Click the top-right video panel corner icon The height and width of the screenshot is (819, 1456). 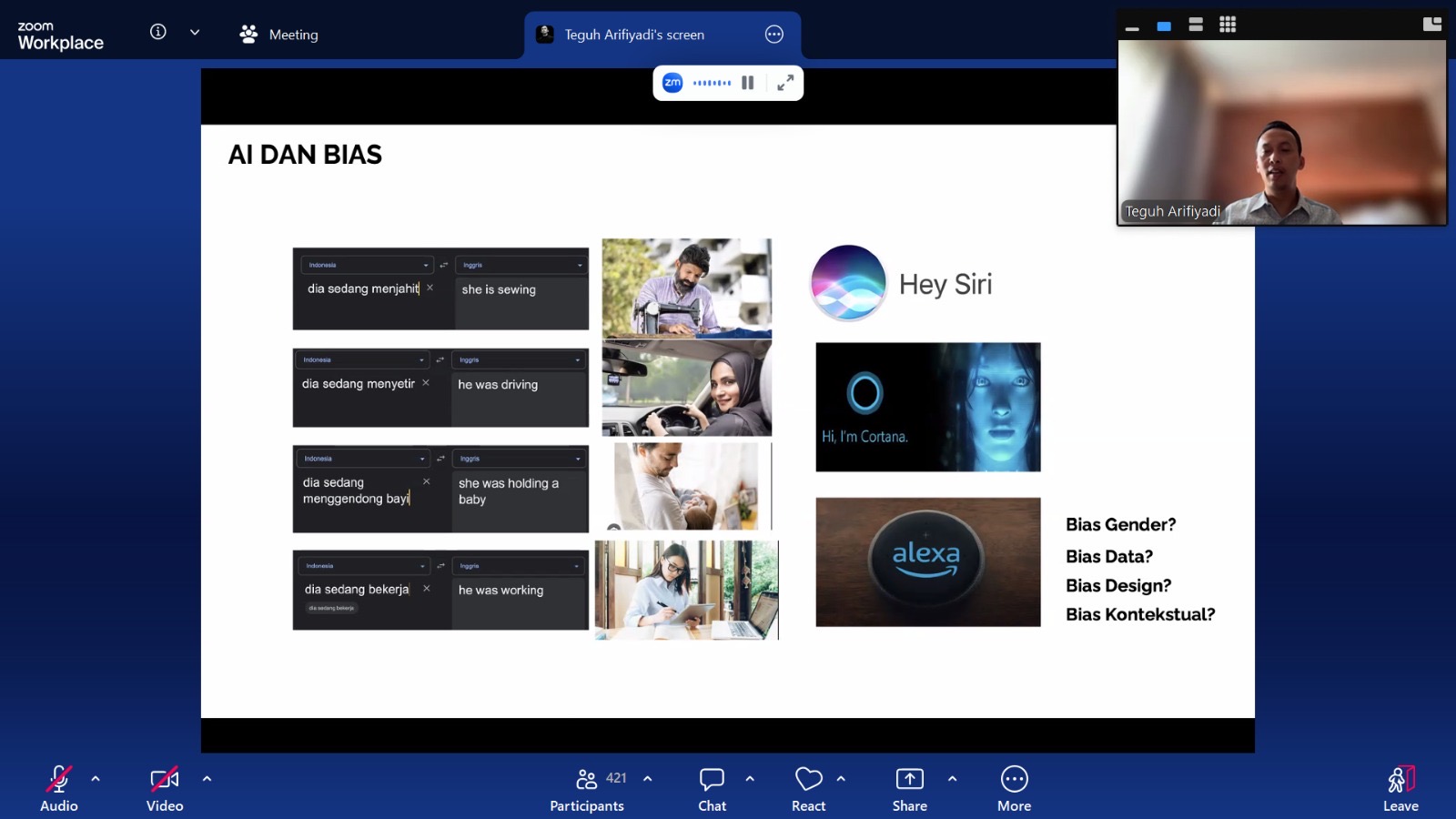[1432, 24]
